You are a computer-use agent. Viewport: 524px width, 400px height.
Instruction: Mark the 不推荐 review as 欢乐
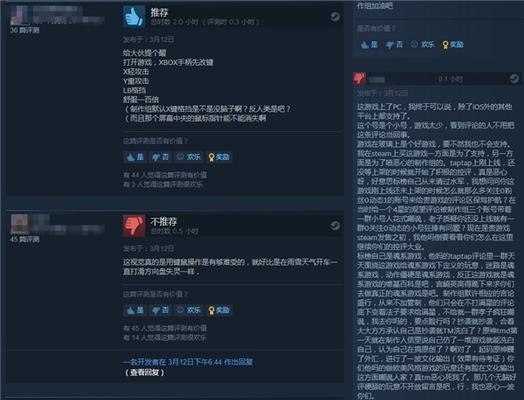(x=189, y=310)
